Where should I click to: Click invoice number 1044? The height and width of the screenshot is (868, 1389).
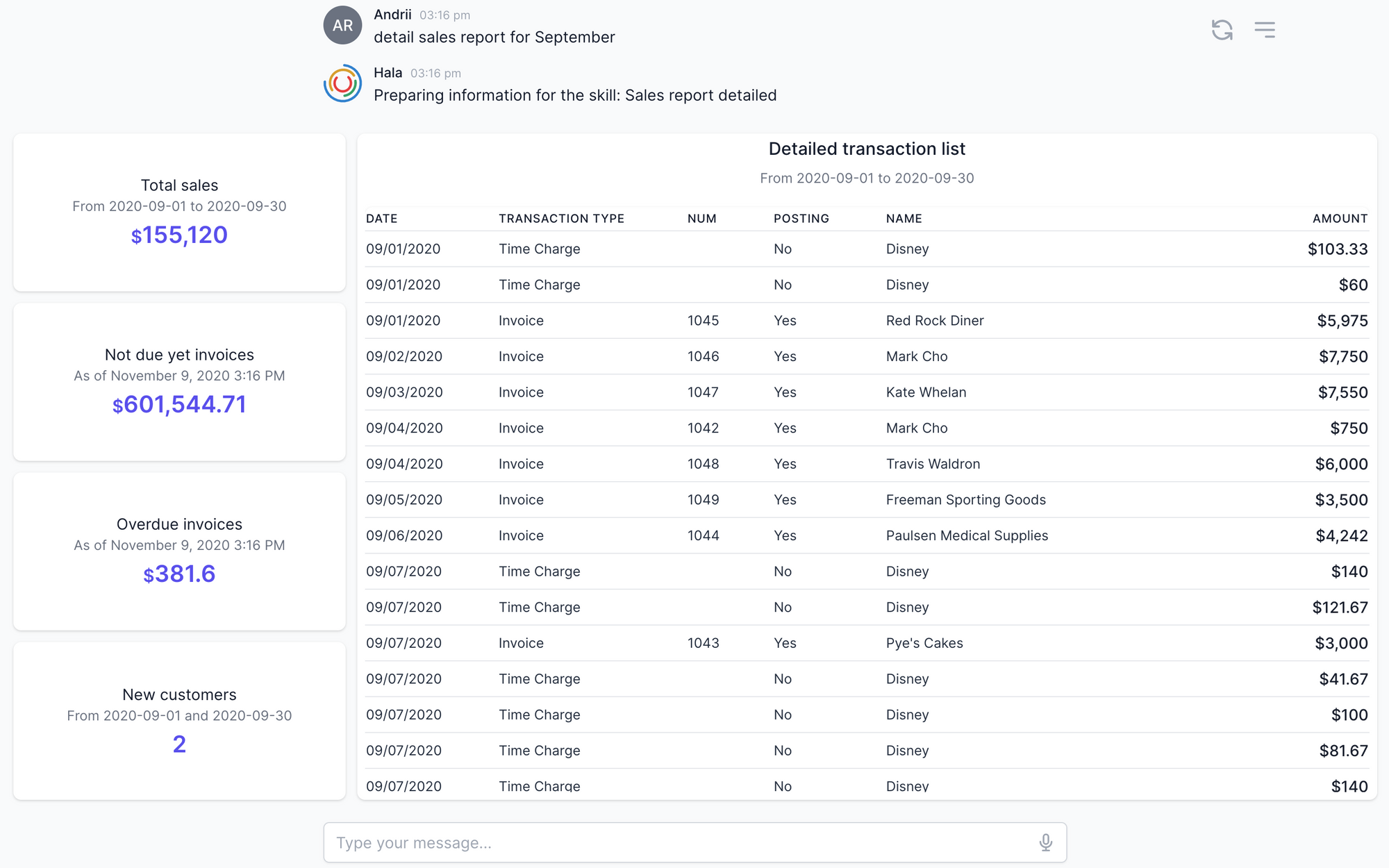[703, 535]
